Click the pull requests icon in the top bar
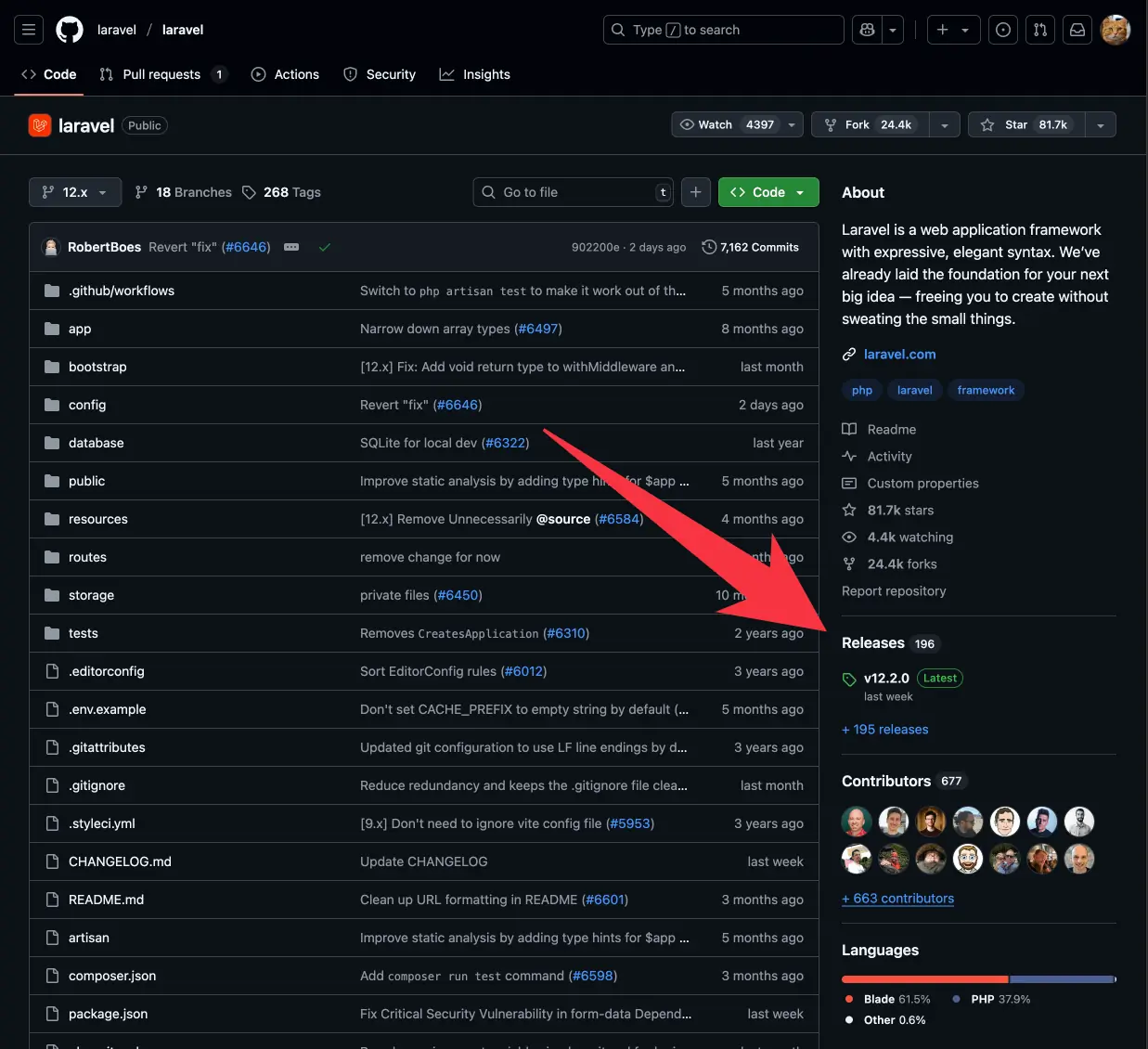The height and width of the screenshot is (1049, 1148). pos(1039,29)
